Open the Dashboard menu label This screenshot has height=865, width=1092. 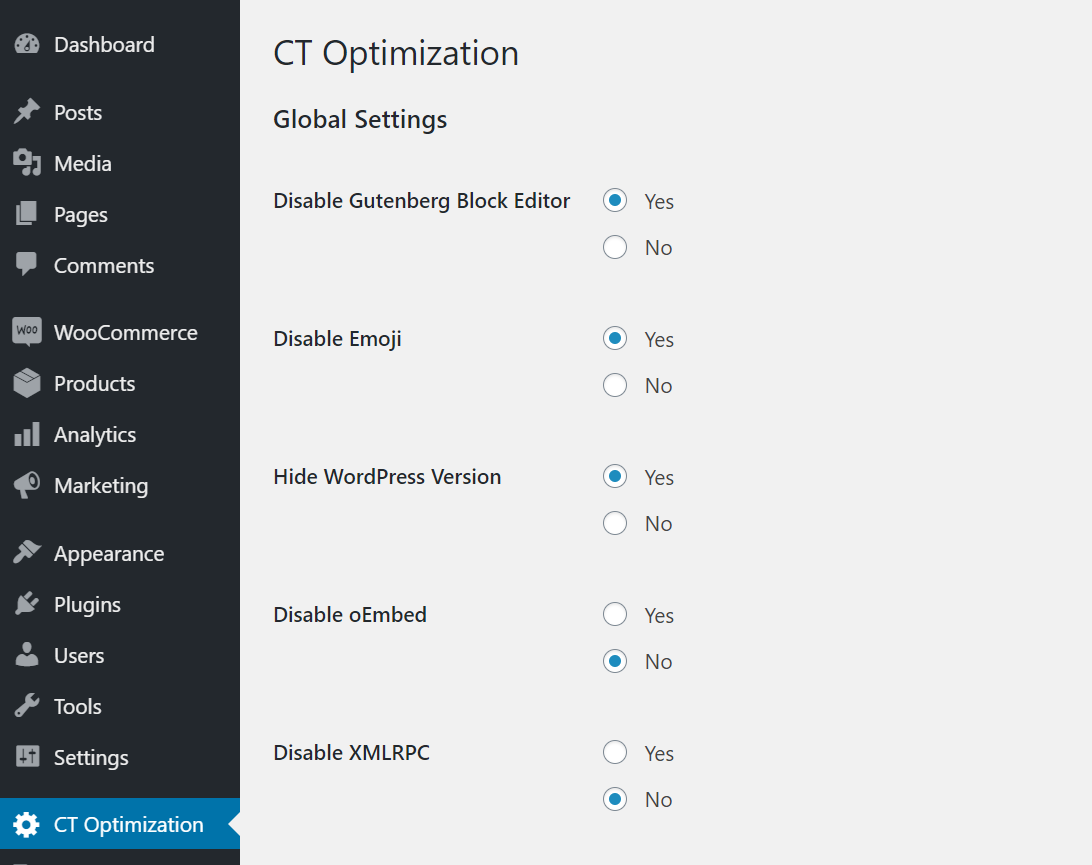coord(104,45)
